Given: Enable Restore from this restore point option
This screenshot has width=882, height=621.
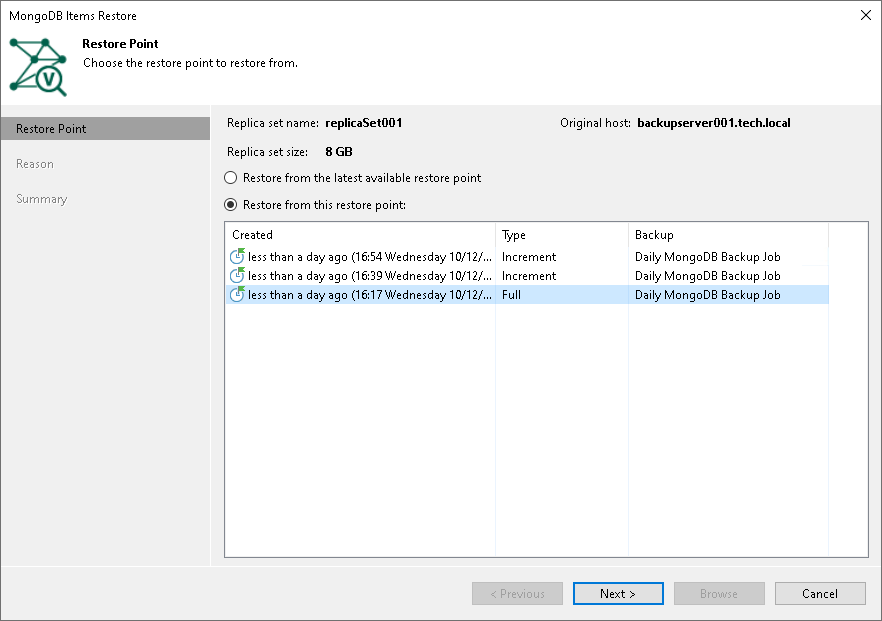Looking at the screenshot, I should (231, 205).
